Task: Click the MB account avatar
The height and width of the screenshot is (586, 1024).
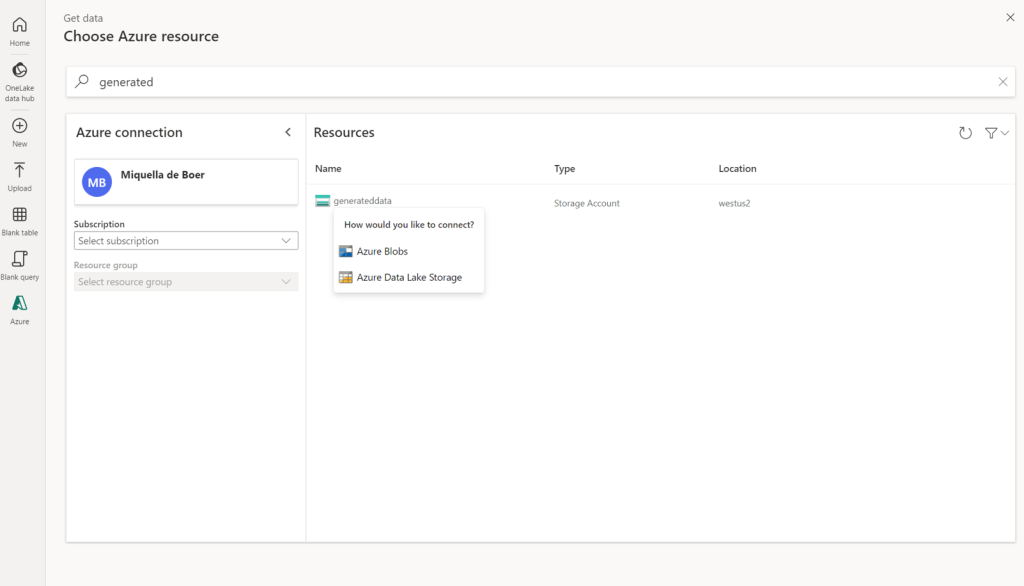Action: [x=97, y=182]
